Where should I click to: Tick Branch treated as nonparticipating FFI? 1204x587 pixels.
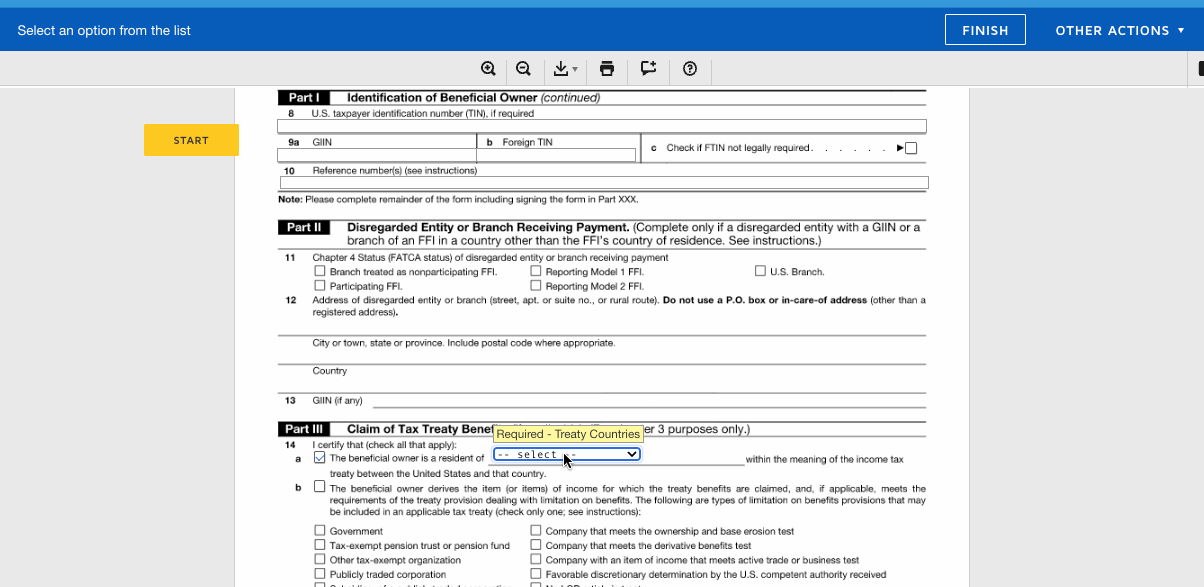tap(320, 271)
